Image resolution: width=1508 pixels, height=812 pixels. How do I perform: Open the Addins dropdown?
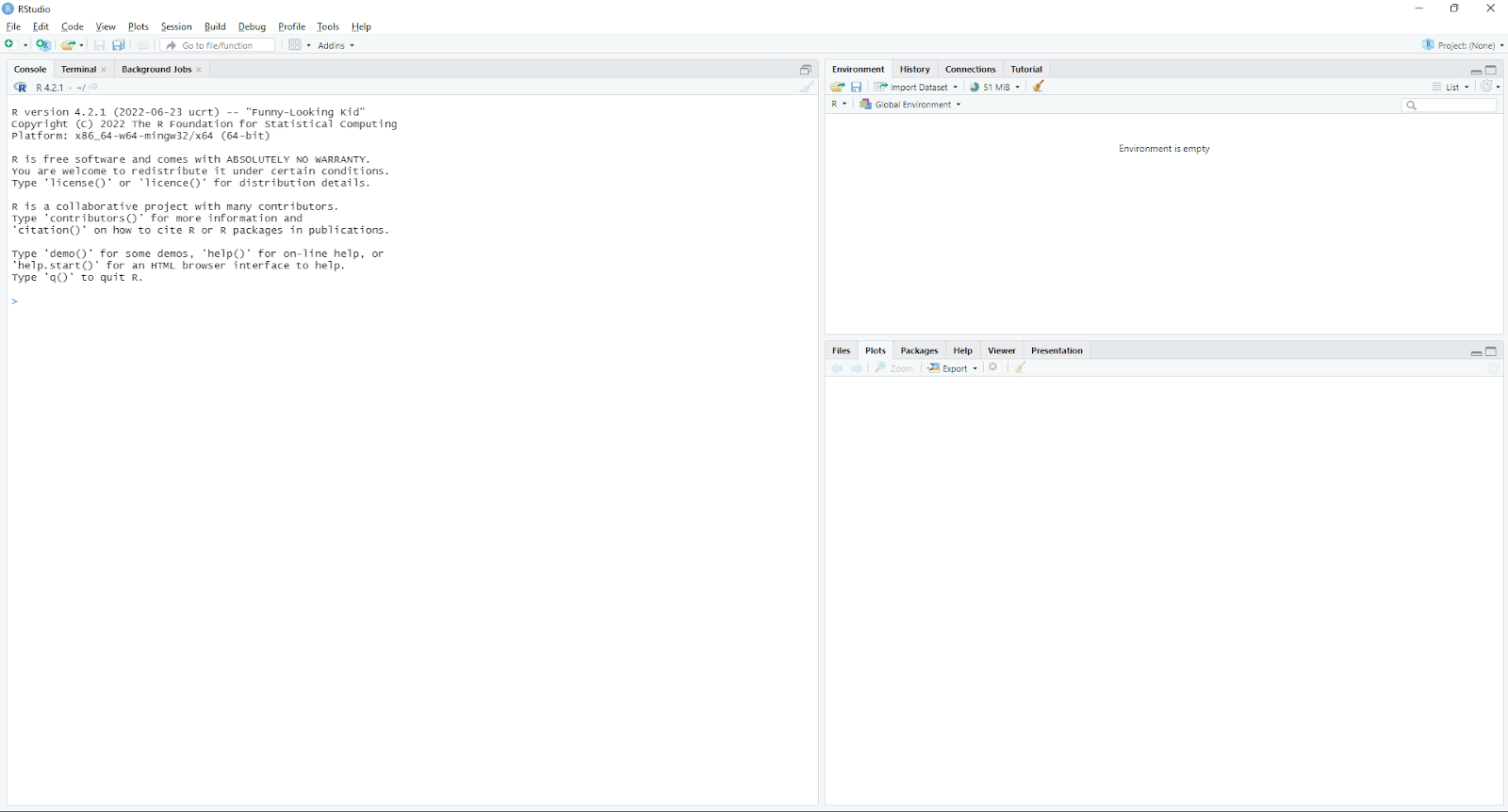pyautogui.click(x=336, y=45)
